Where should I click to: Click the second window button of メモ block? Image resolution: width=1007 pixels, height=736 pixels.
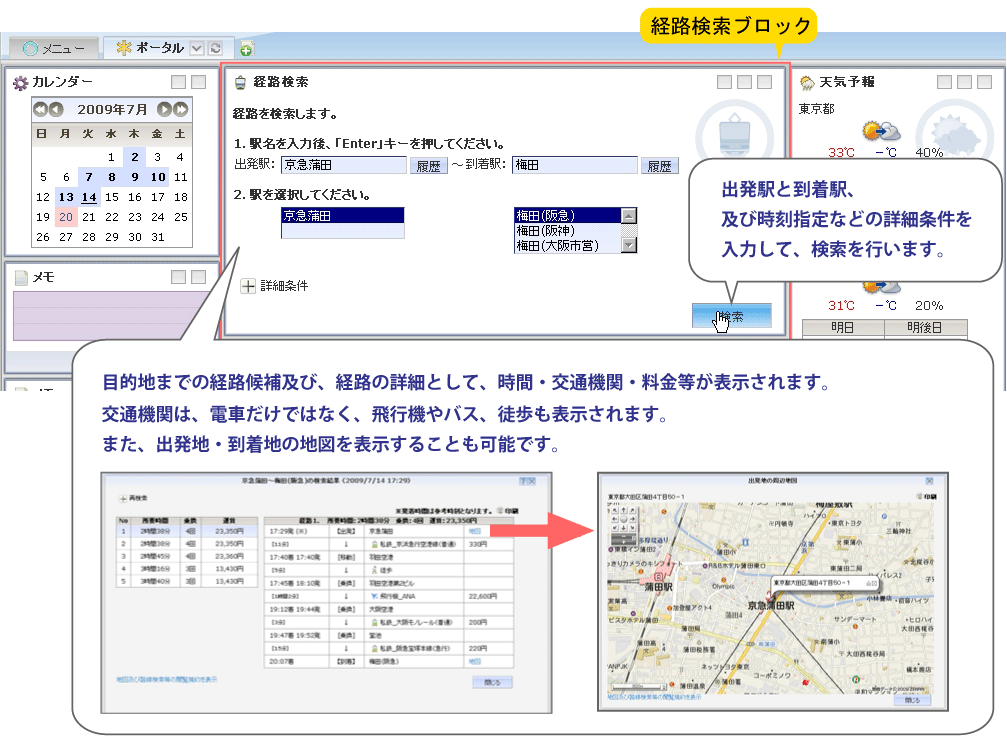pos(199,277)
